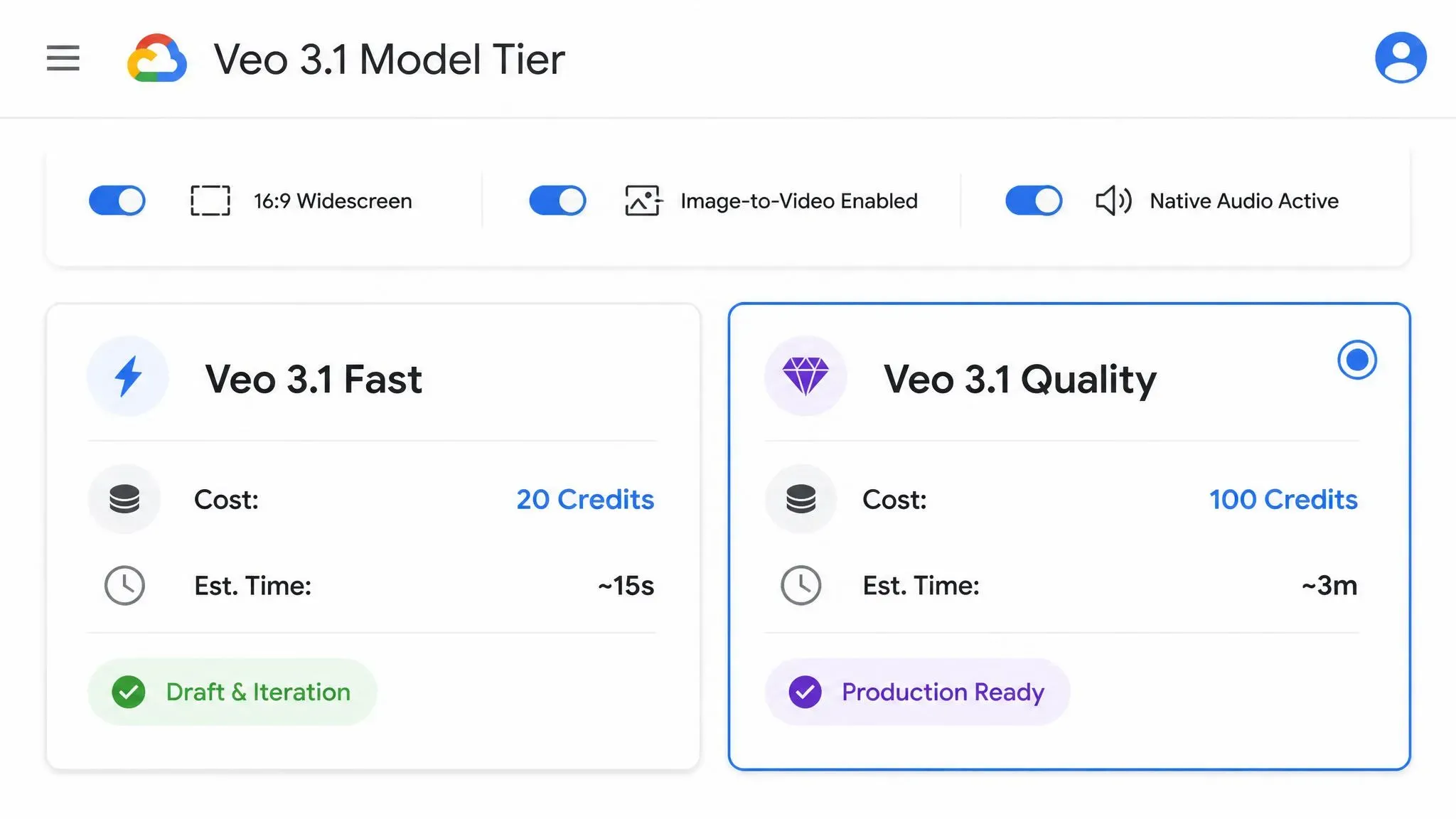Disable the Image-to-Video switch
The height and width of the screenshot is (819, 1456).
pos(558,200)
